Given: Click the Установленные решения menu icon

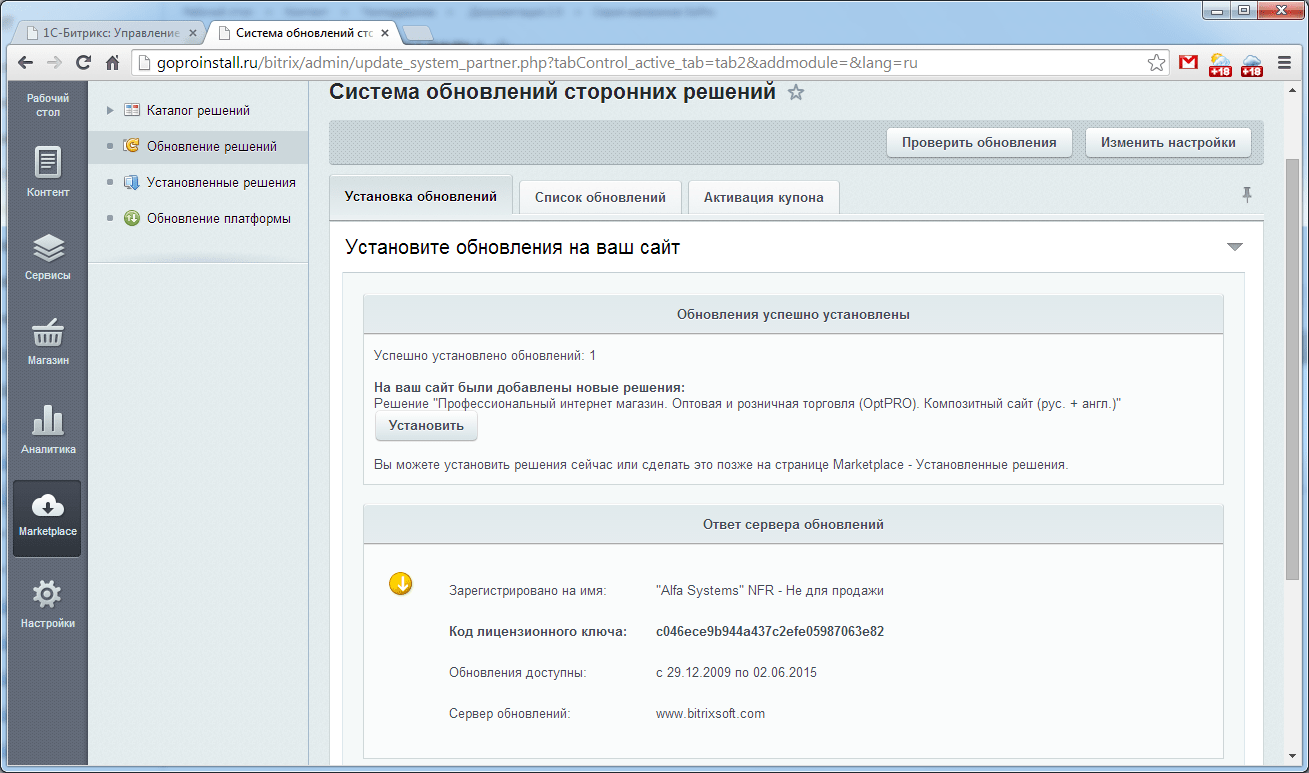Looking at the screenshot, I should 131,182.
